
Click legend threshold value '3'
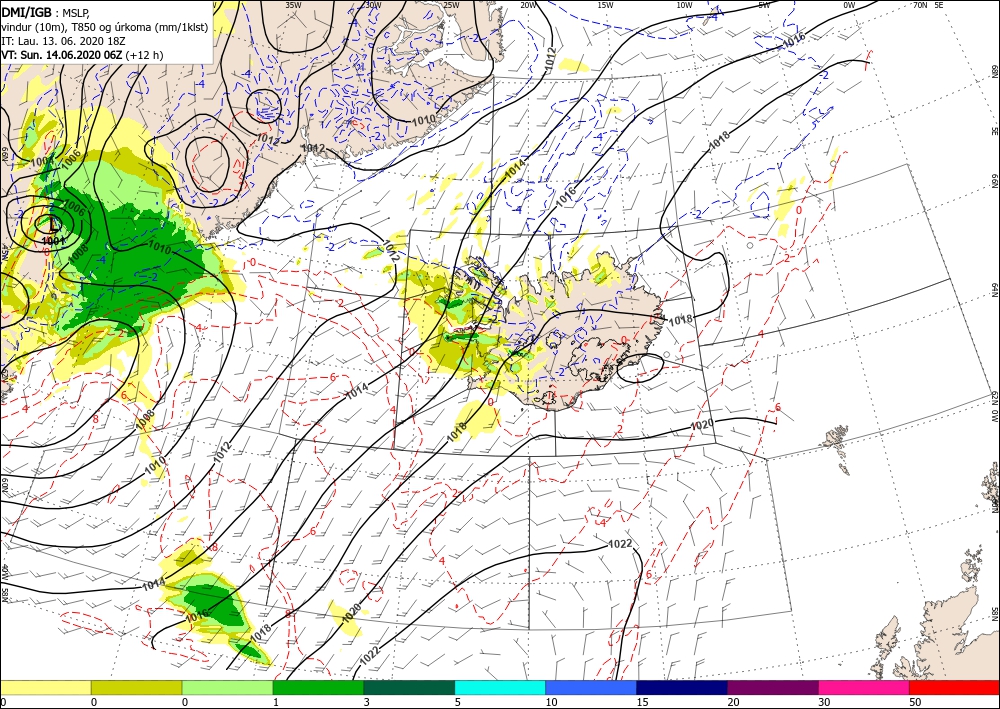click(366, 702)
